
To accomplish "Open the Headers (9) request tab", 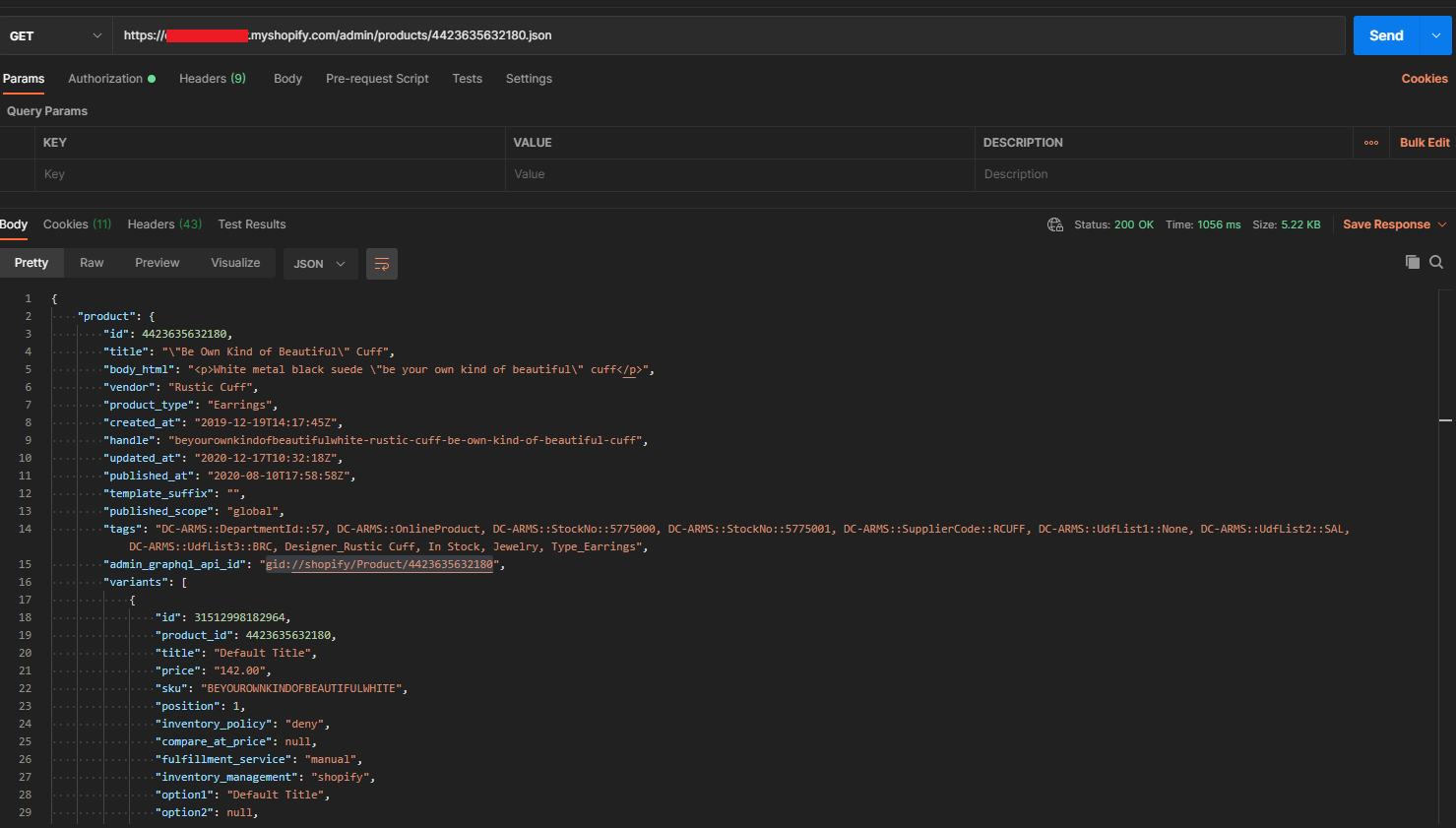I will 212,79.
